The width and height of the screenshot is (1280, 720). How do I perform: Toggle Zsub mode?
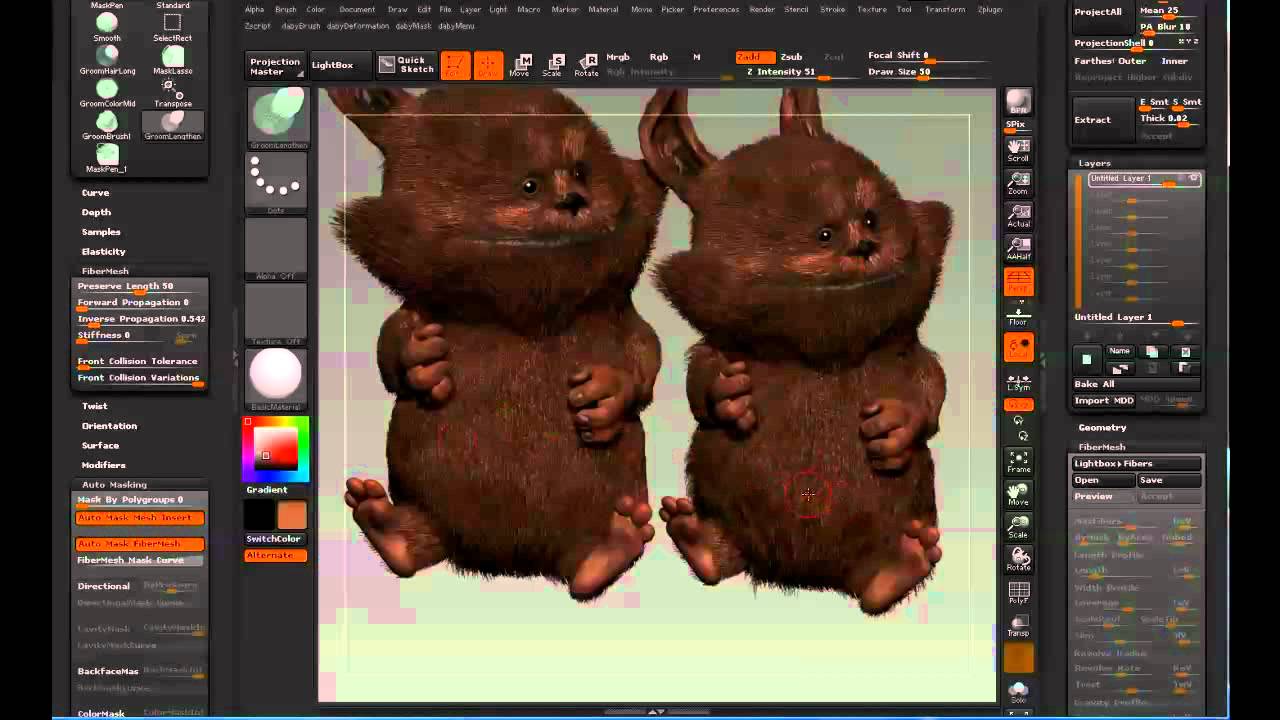click(x=791, y=57)
